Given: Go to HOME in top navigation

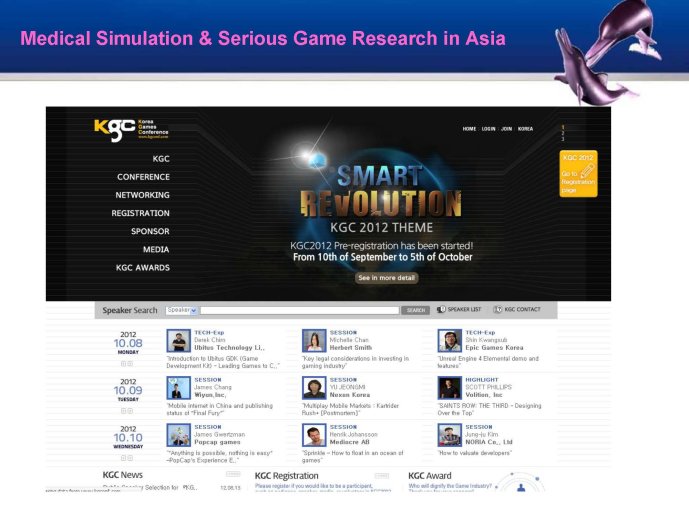Looking at the screenshot, I should (469, 129).
